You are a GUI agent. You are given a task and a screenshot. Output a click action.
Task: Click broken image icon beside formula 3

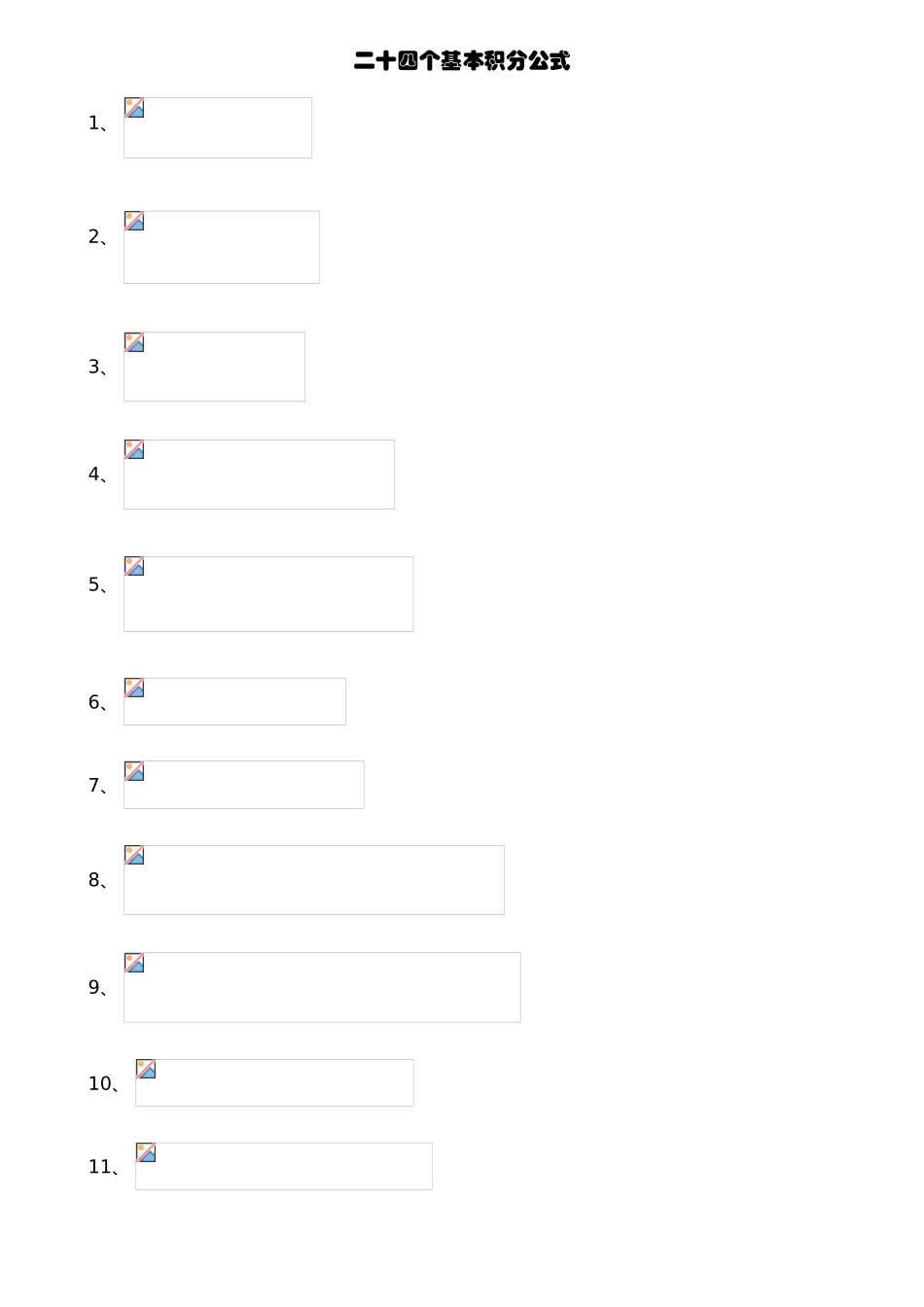coord(134,342)
